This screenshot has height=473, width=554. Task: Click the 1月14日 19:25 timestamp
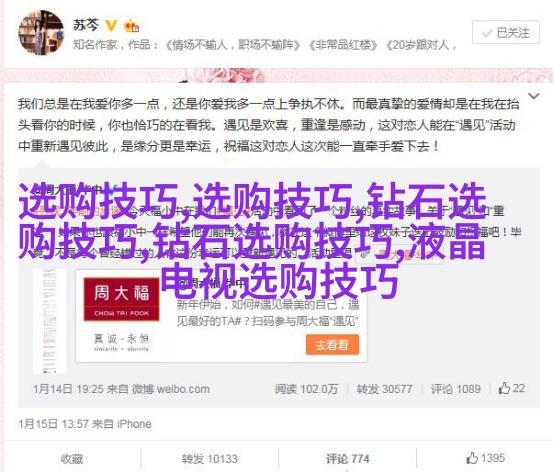(x=68, y=389)
